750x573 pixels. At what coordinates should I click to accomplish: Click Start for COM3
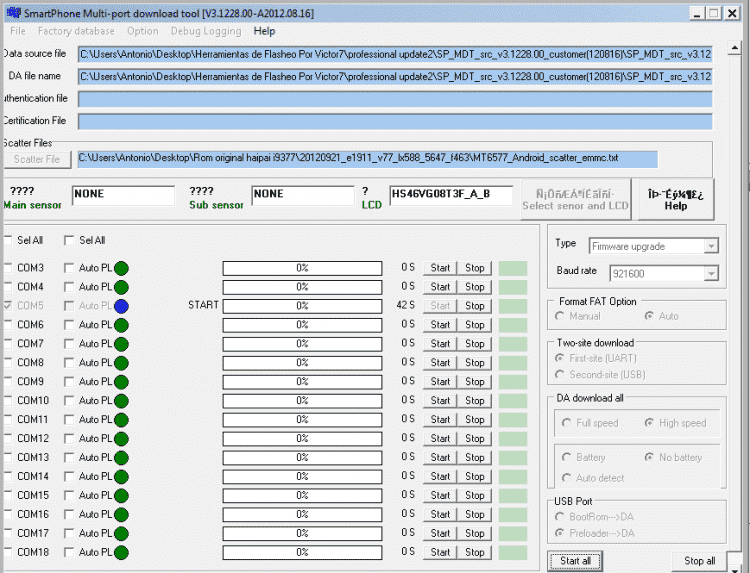[x=440, y=268]
